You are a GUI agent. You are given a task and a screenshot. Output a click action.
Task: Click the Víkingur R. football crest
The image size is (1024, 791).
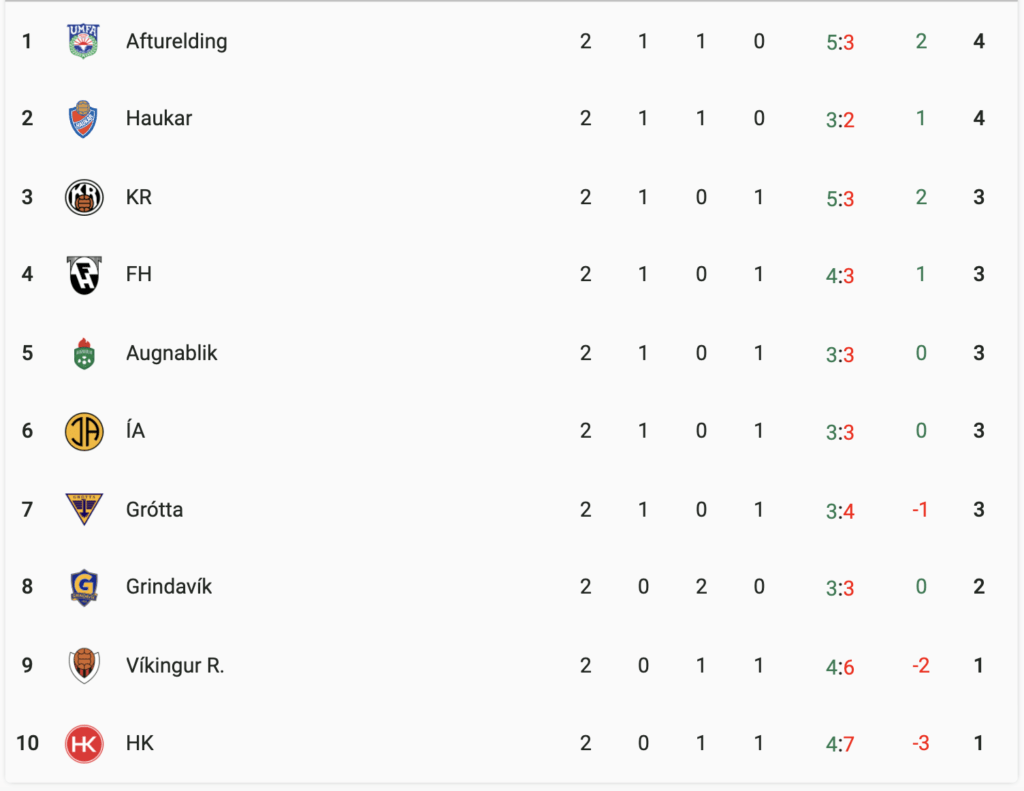[84, 665]
